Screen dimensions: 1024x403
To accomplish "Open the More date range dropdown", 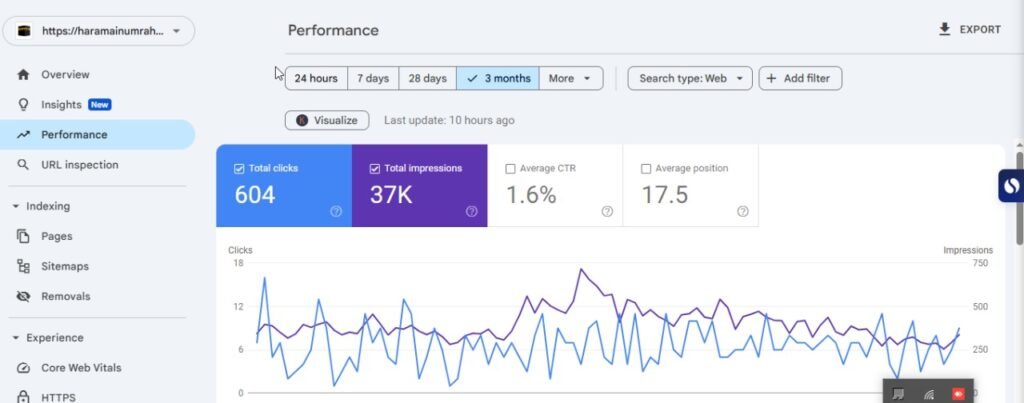I will point(571,78).
